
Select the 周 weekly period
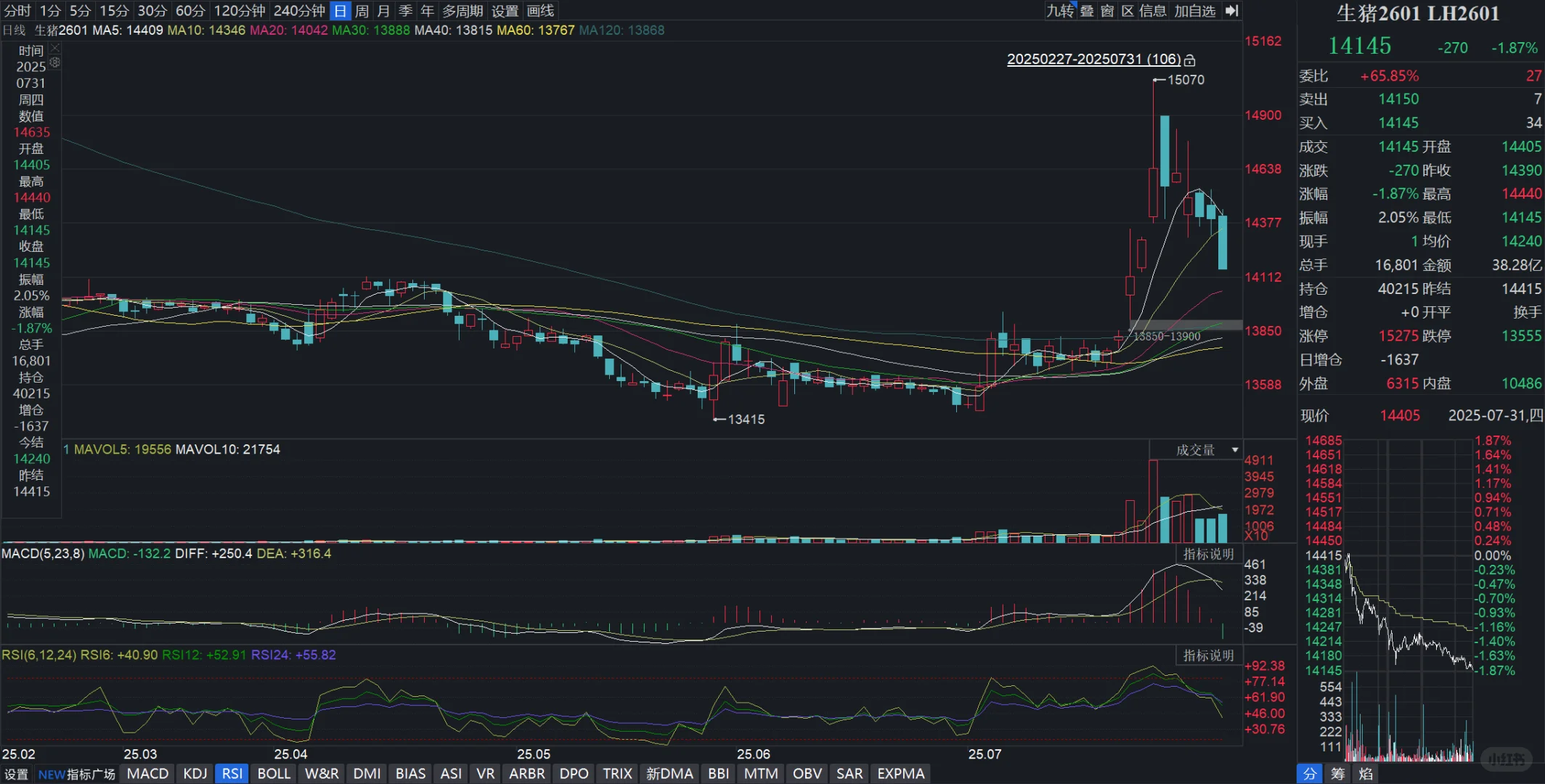[362, 10]
